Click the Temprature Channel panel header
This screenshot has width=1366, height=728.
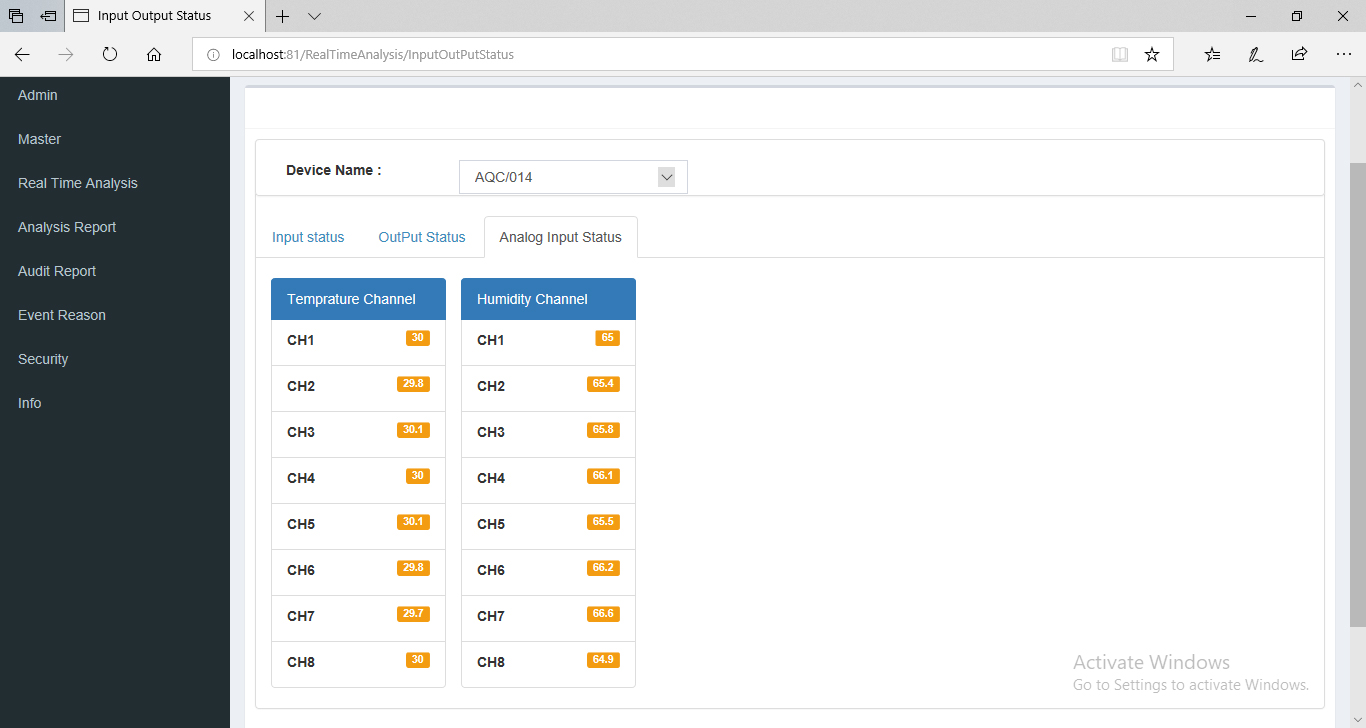click(x=358, y=299)
